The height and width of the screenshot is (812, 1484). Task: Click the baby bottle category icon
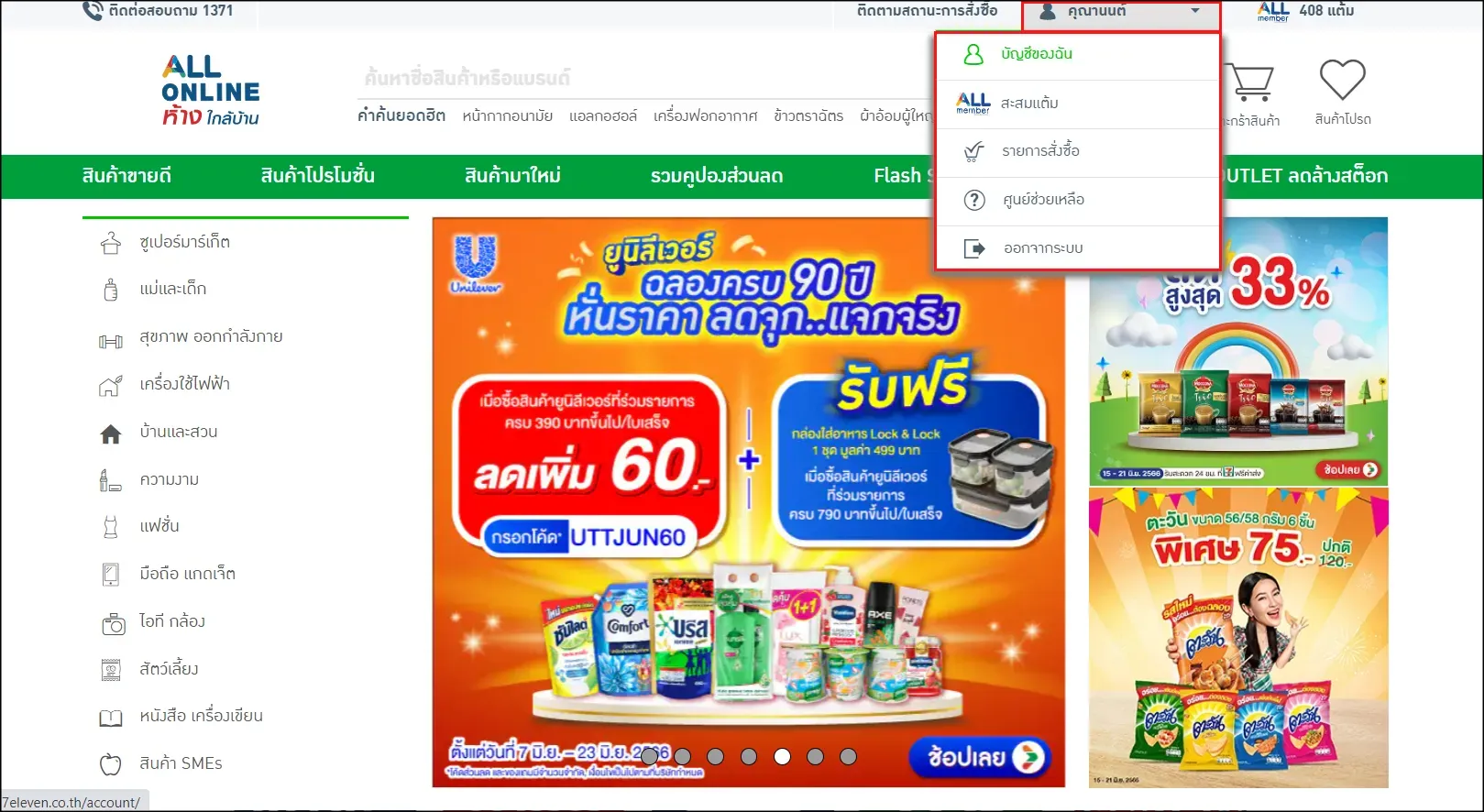click(111, 290)
